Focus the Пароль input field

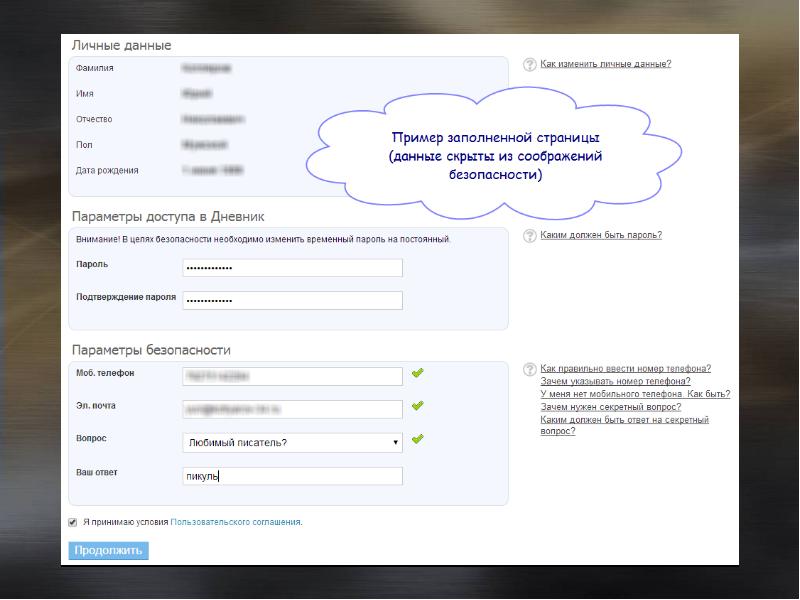[x=292, y=268]
